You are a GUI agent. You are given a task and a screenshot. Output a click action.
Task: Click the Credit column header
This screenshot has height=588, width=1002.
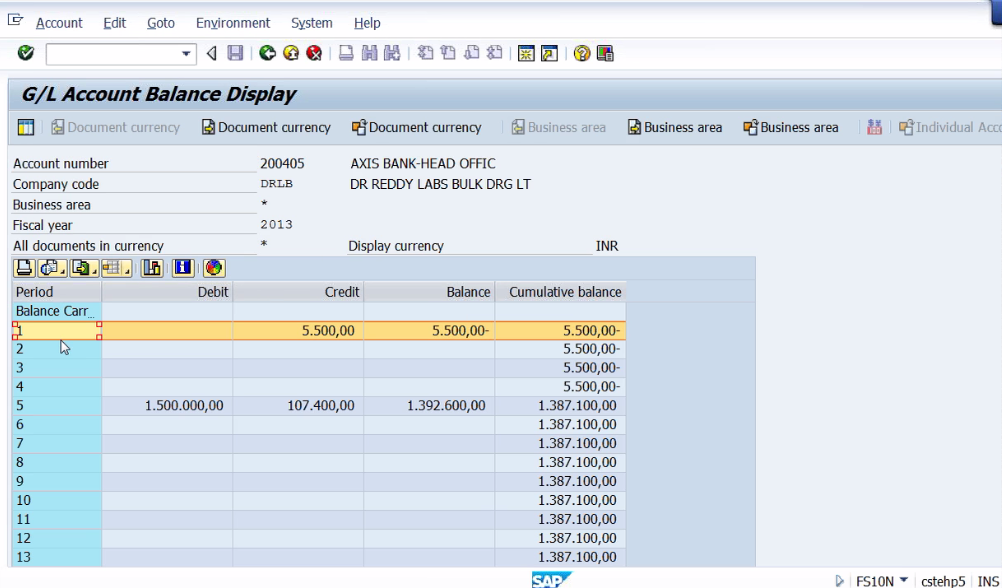tap(298, 292)
